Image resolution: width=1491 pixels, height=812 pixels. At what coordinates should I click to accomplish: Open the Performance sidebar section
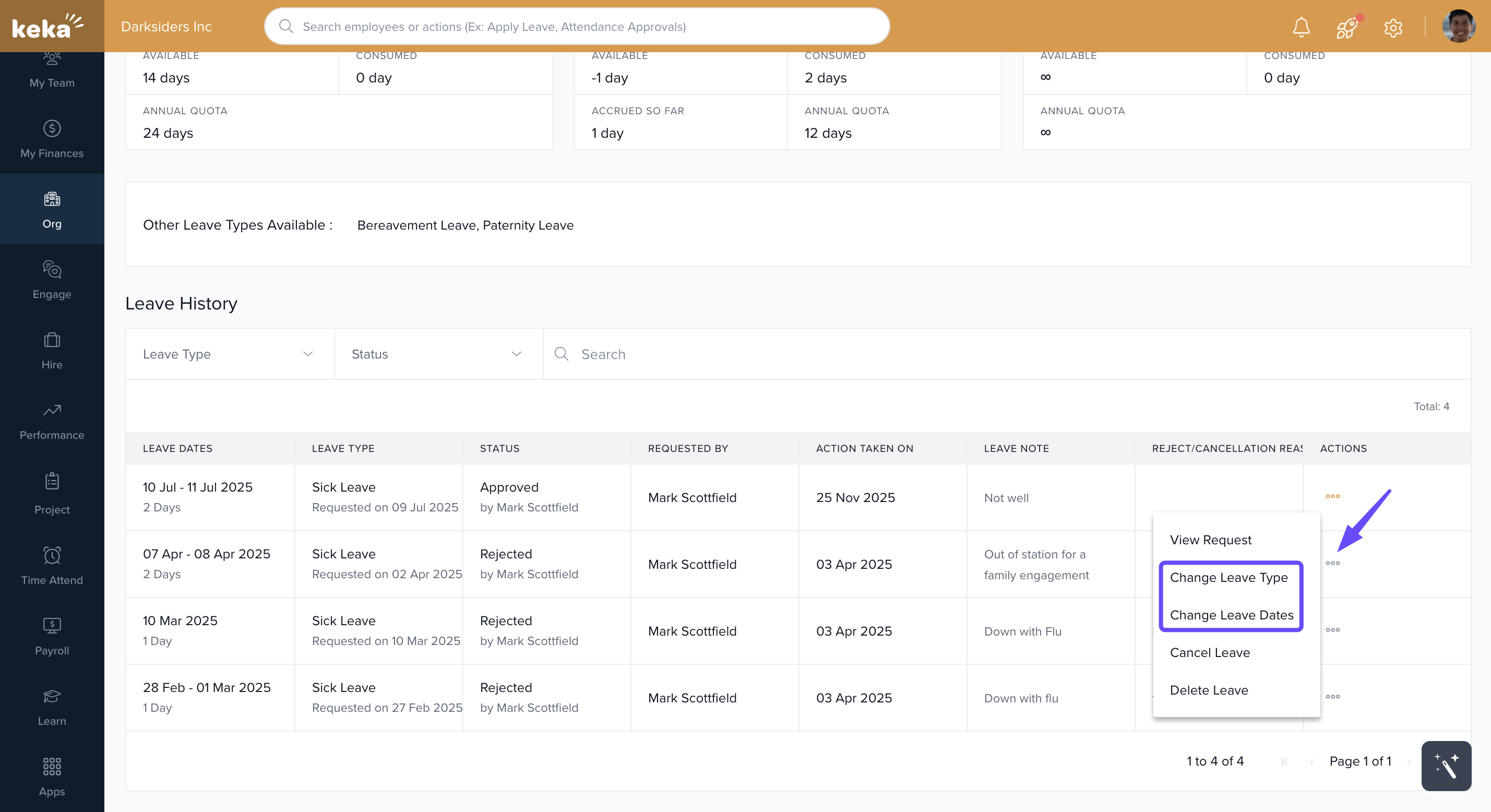[x=52, y=421]
